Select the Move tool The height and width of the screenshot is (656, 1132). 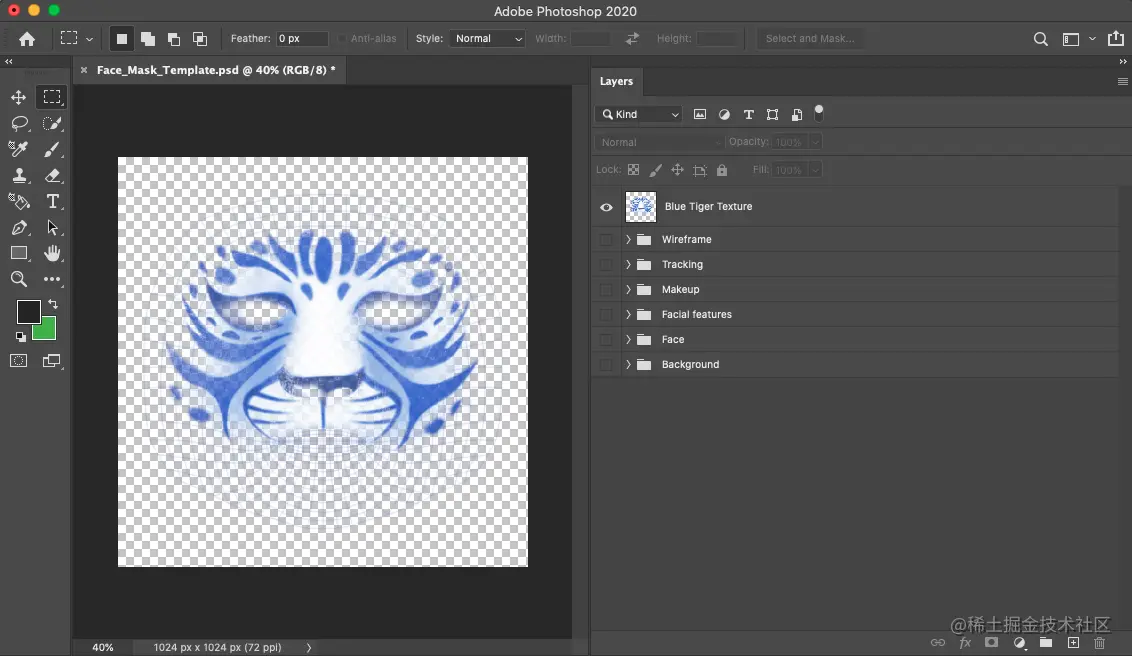19,97
